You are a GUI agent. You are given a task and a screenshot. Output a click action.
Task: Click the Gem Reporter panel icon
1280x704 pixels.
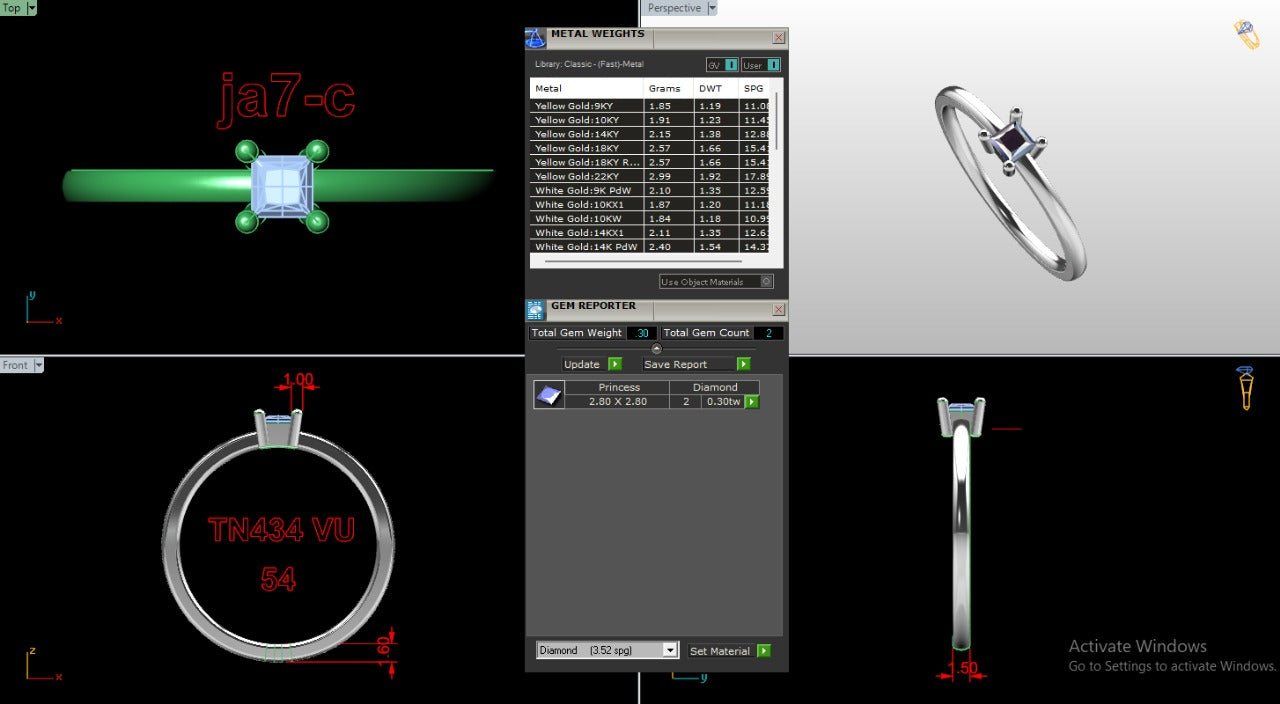(535, 310)
